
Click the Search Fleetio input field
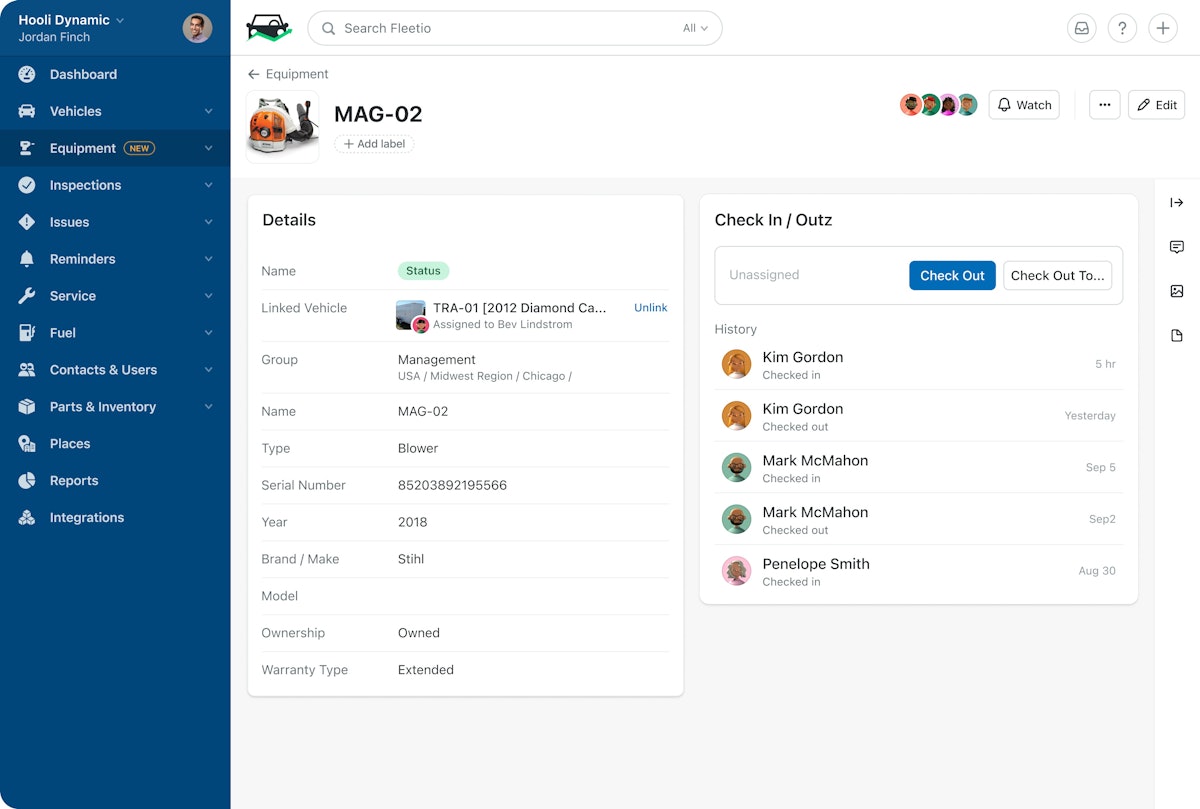click(x=500, y=28)
